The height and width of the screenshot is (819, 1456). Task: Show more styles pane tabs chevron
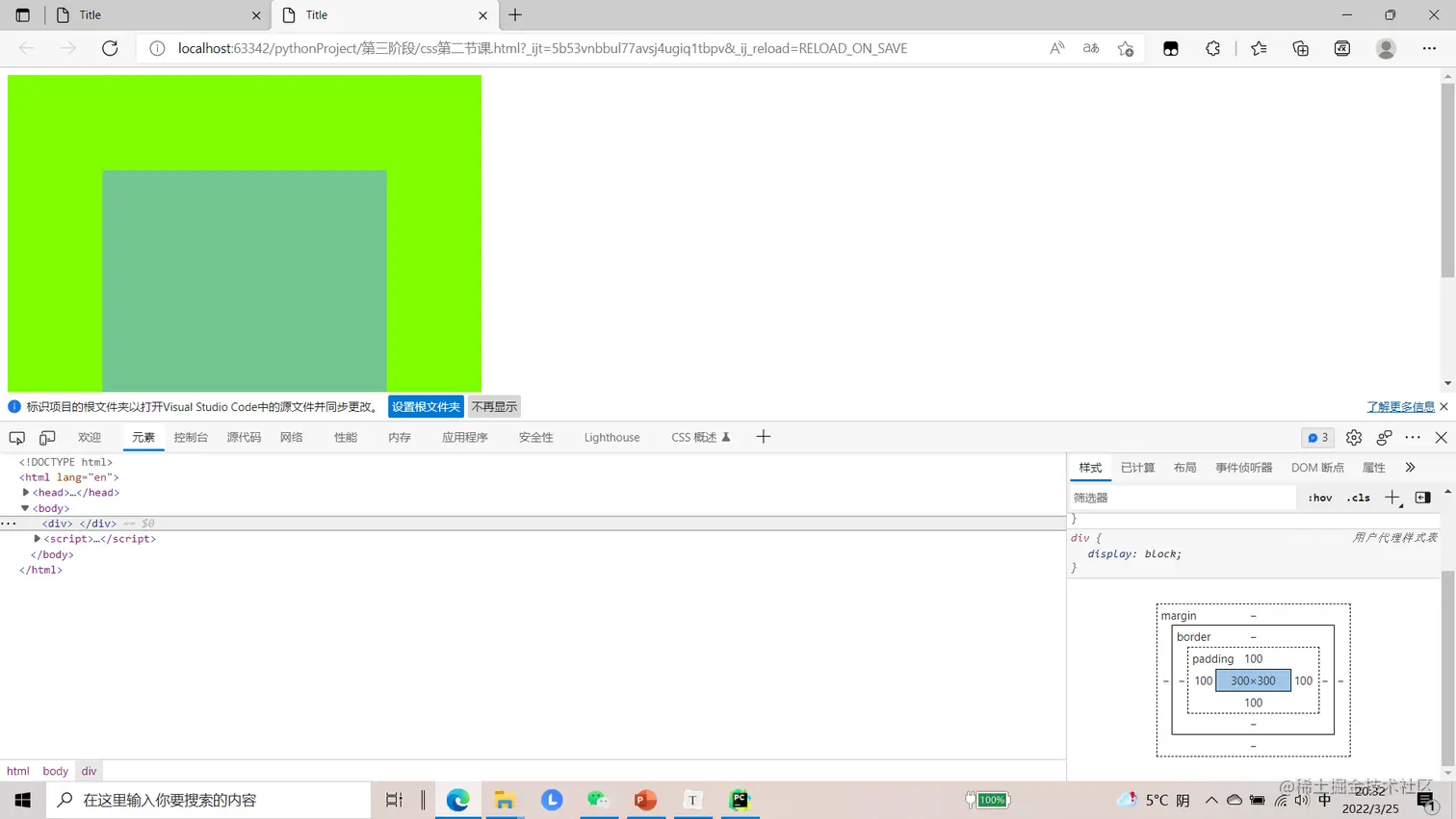[1410, 468]
